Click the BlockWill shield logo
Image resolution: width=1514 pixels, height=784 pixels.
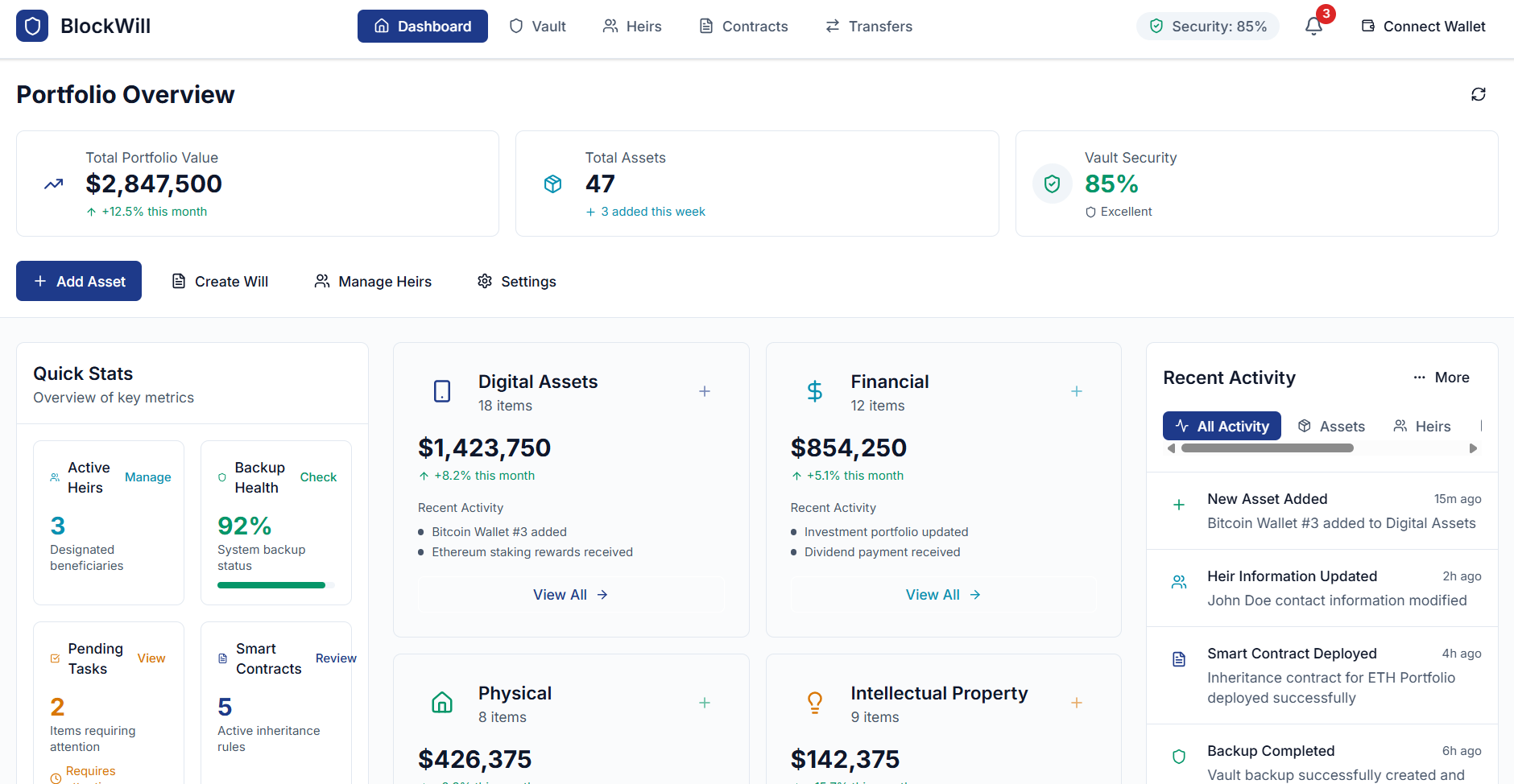[x=32, y=26]
